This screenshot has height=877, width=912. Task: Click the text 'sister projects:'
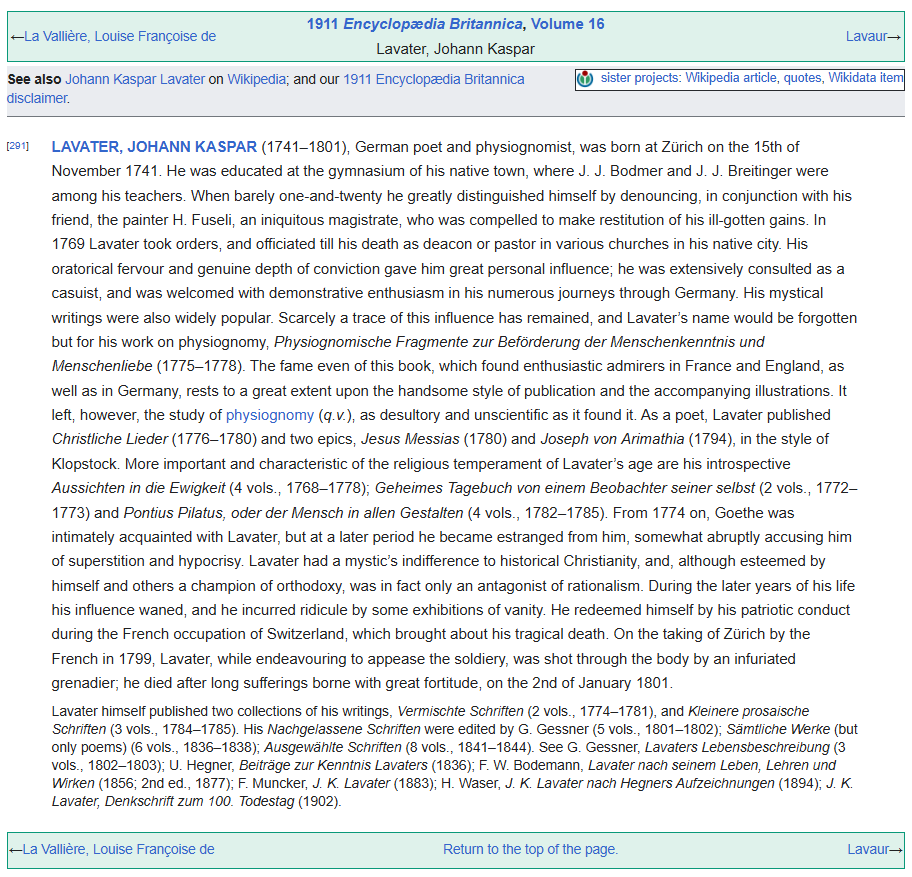click(x=640, y=78)
